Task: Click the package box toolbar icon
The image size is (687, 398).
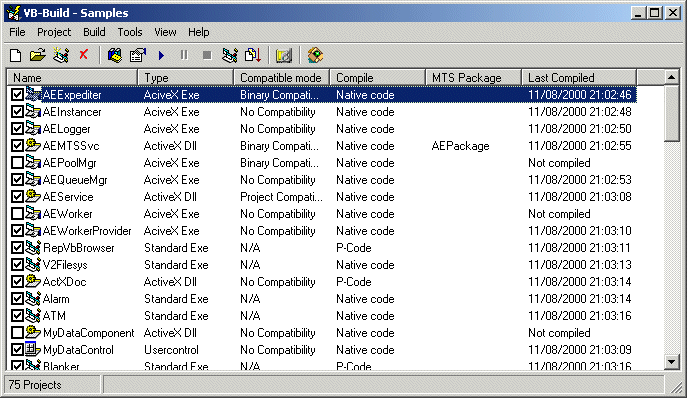Action: click(315, 55)
